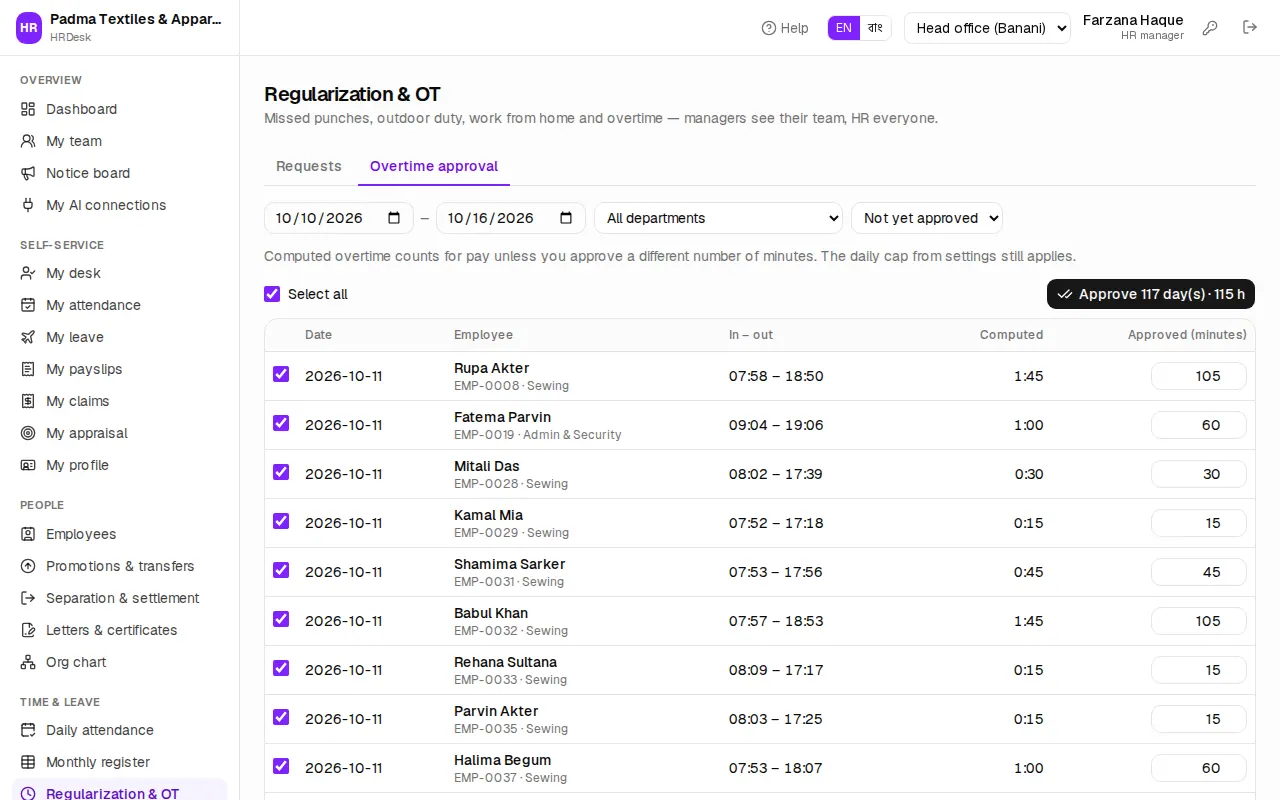1280x800 pixels.
Task: Click the Notice board megaphone icon
Action: [x=28, y=173]
